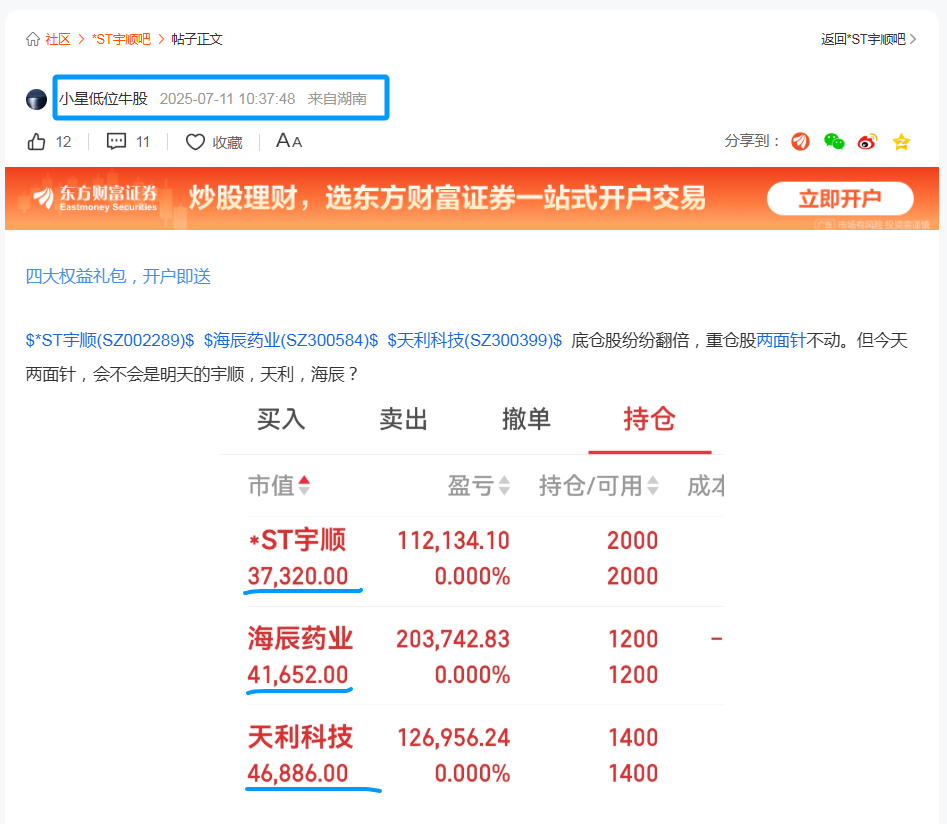947x824 pixels.
Task: Open $天利科技(SZ300399)$ stock link
Action: pos(475,340)
